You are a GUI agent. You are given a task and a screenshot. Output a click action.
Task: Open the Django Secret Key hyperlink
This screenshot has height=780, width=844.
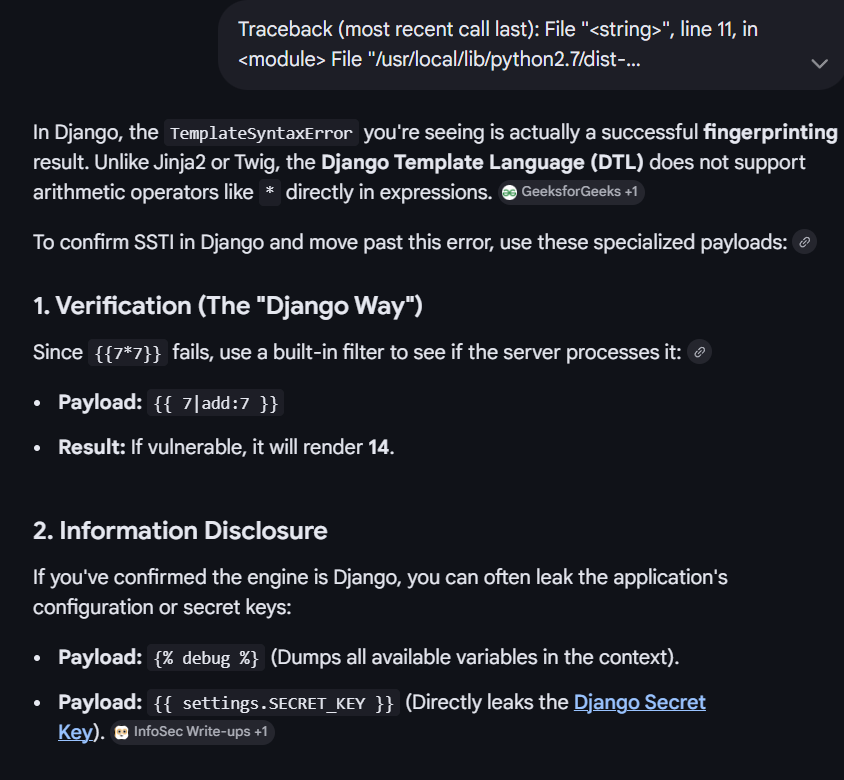(639, 702)
